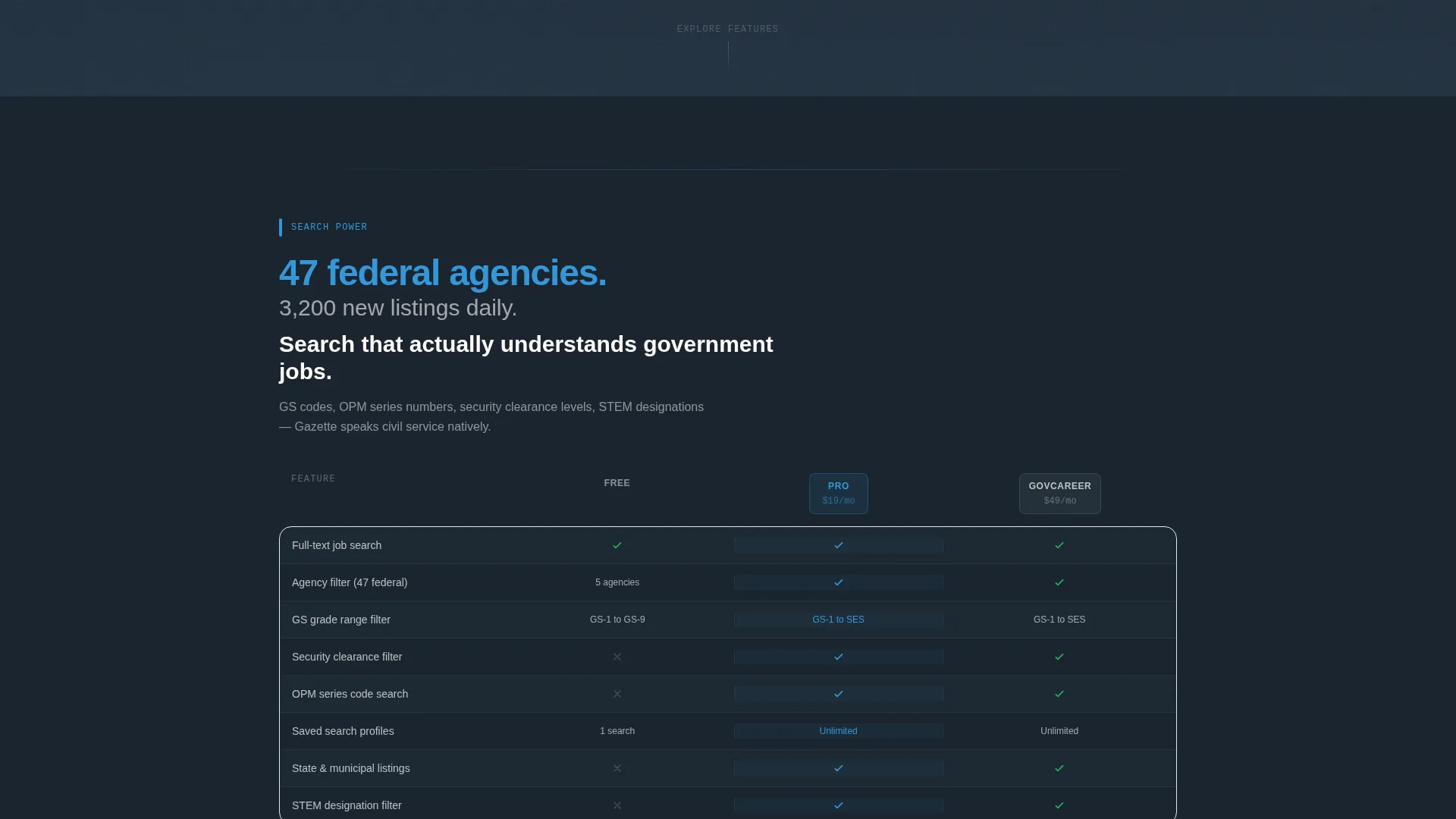Click the 'STEM designation filter' row label
The width and height of the screenshot is (1456, 819).
[347, 805]
